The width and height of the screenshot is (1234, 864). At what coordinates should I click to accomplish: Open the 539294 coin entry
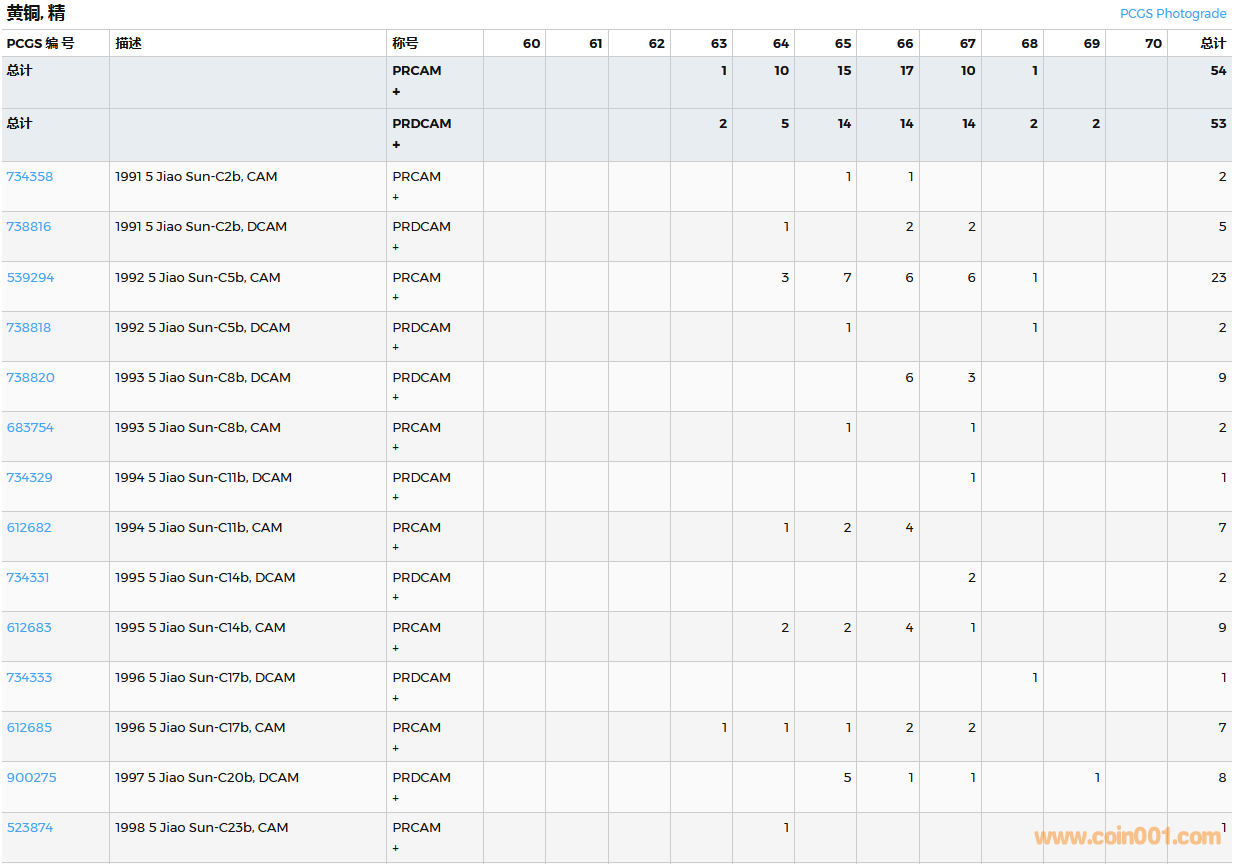pyautogui.click(x=30, y=278)
